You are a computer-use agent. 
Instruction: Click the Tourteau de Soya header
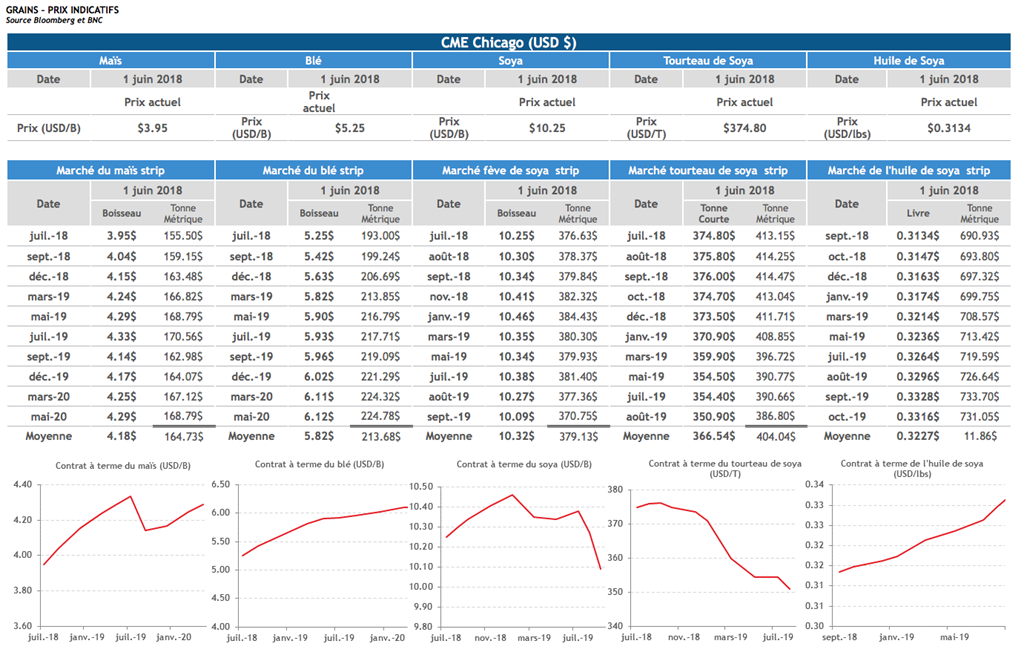coord(708,61)
